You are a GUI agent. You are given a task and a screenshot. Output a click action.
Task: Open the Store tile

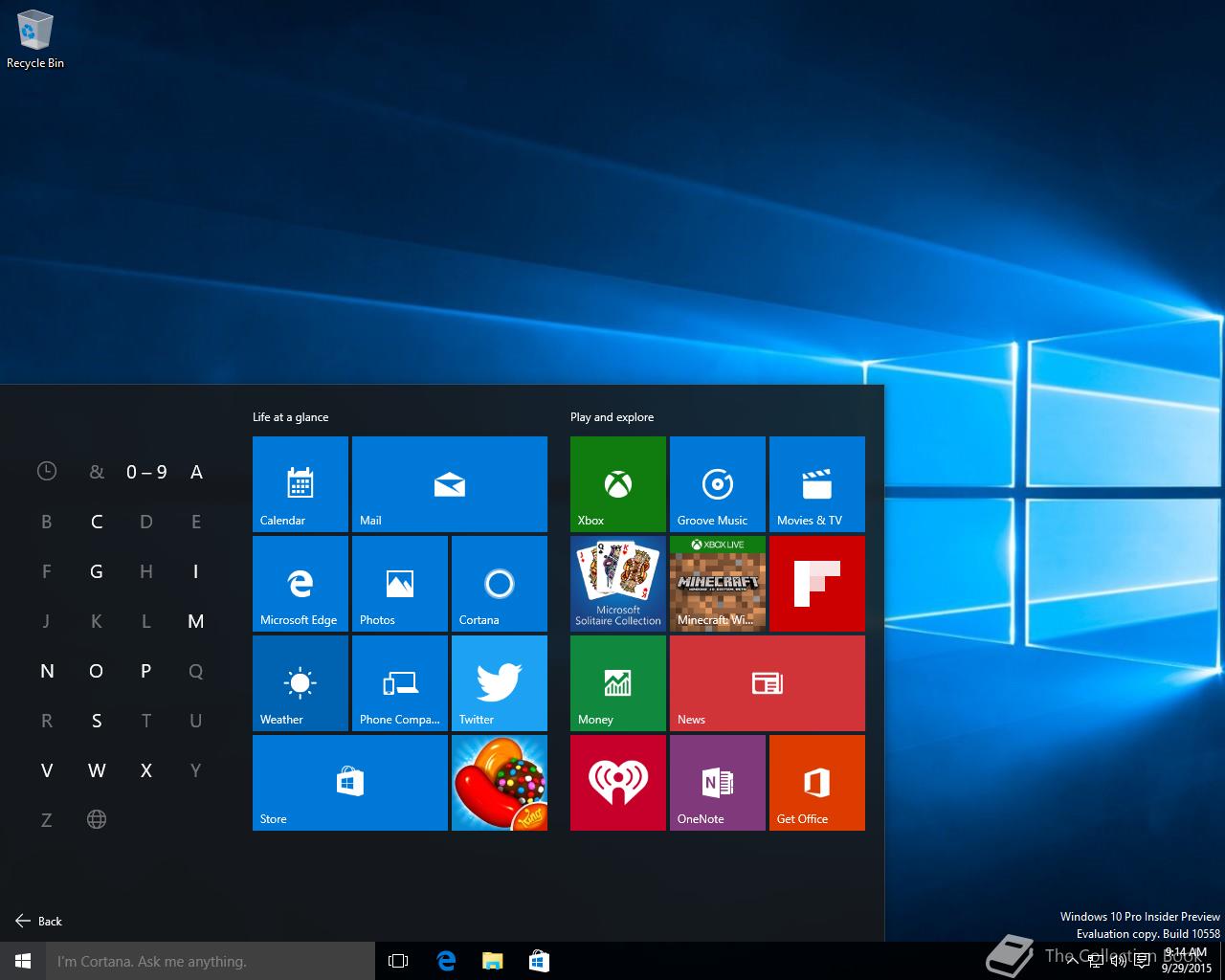(x=350, y=783)
